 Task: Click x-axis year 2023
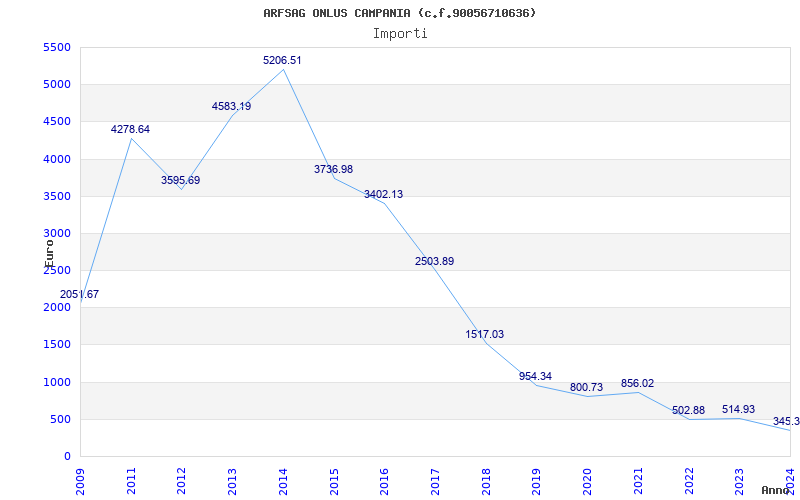click(739, 482)
